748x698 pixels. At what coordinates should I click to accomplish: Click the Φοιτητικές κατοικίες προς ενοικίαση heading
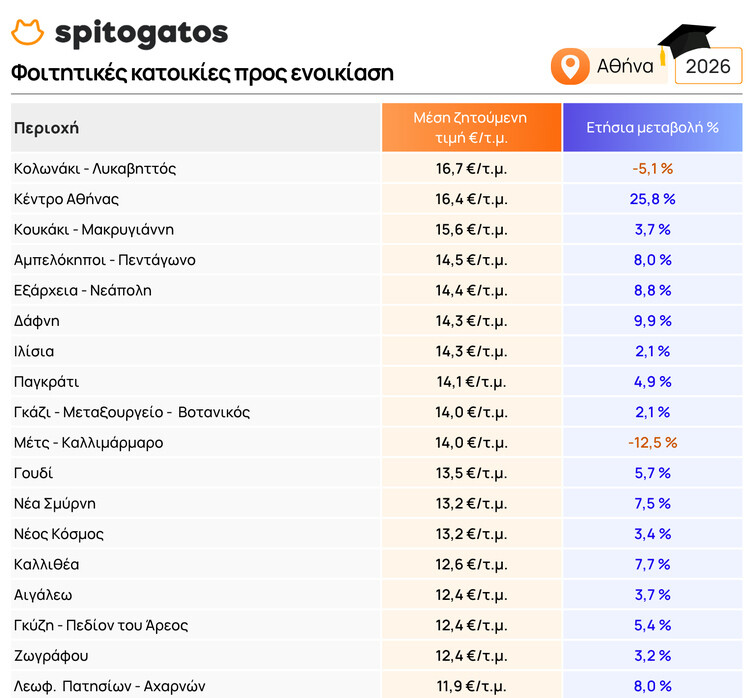[202, 73]
